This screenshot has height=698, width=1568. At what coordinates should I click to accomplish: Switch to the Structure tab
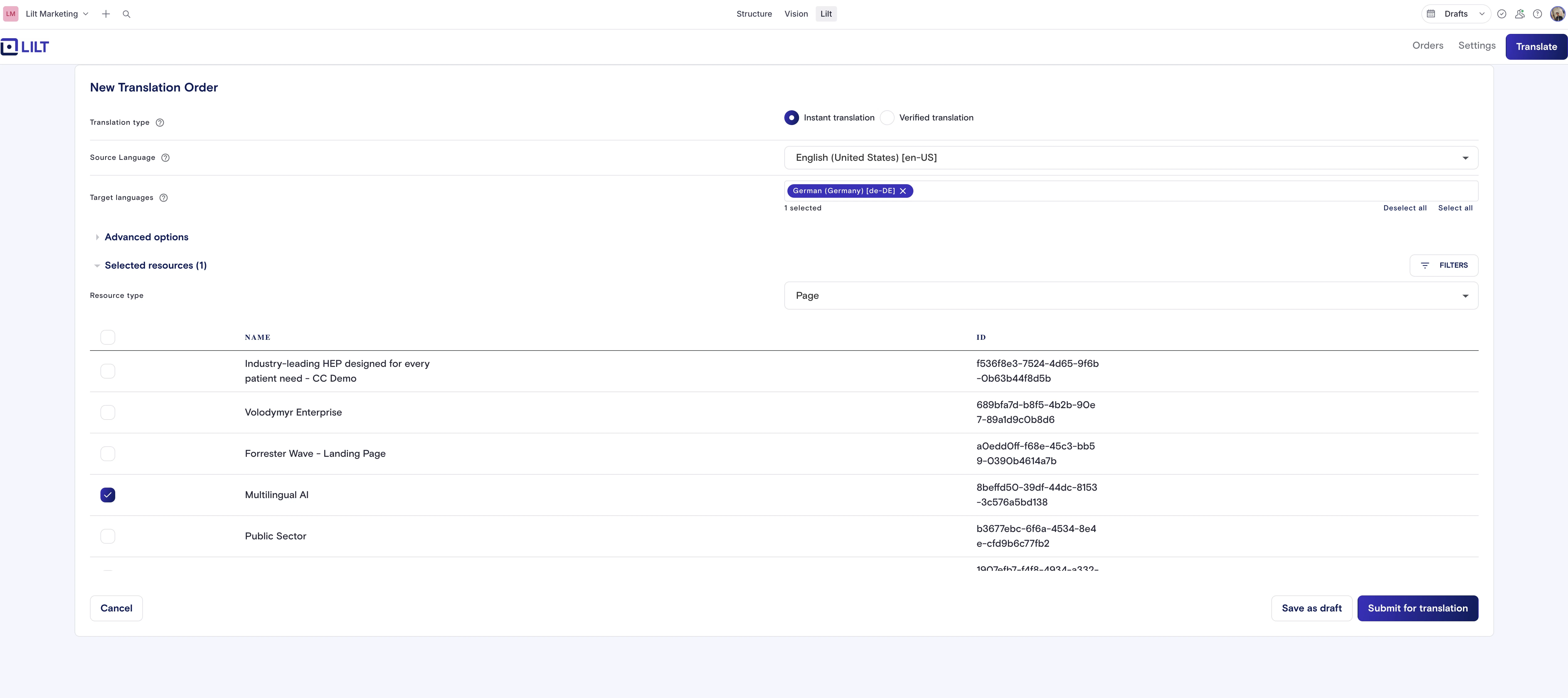(x=754, y=14)
